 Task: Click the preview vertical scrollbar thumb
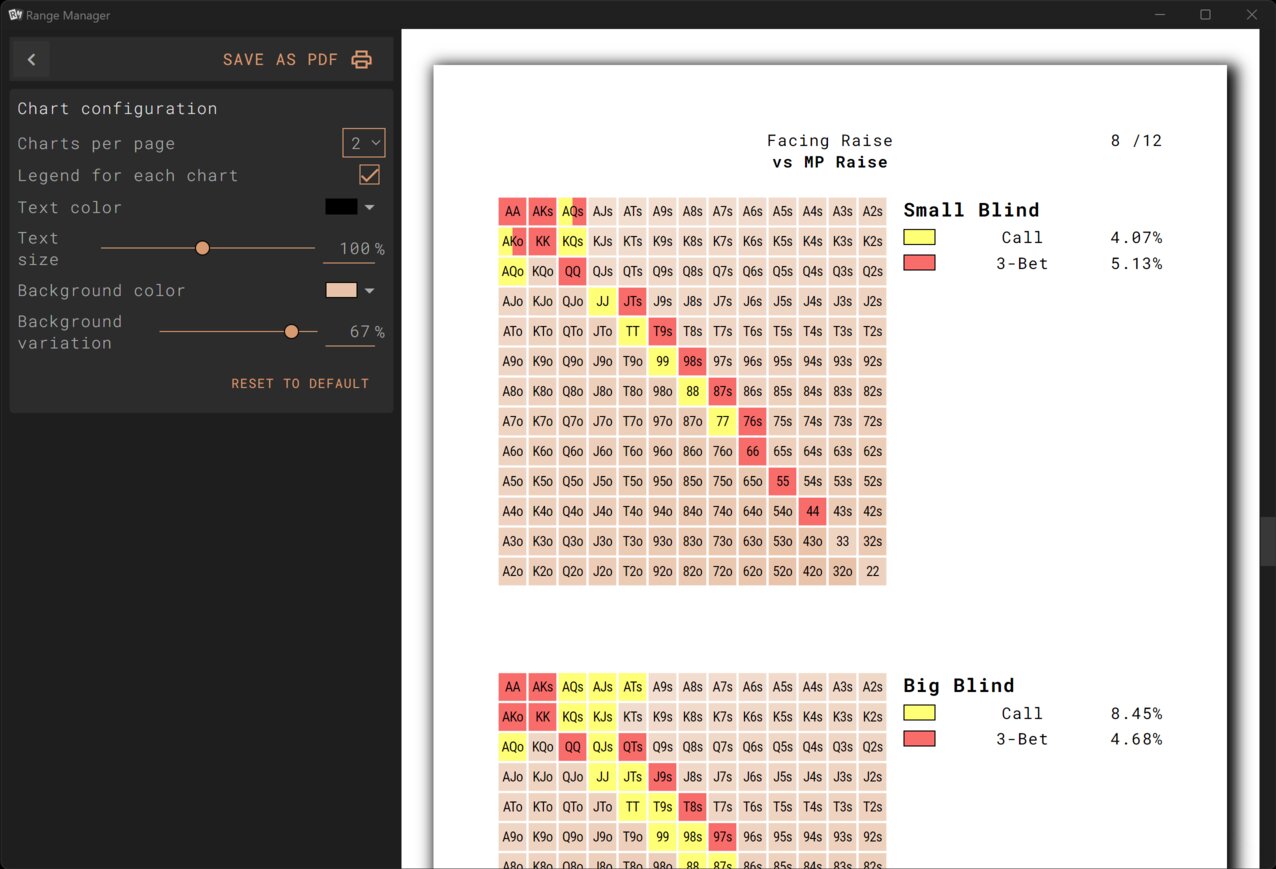pyautogui.click(x=1267, y=542)
